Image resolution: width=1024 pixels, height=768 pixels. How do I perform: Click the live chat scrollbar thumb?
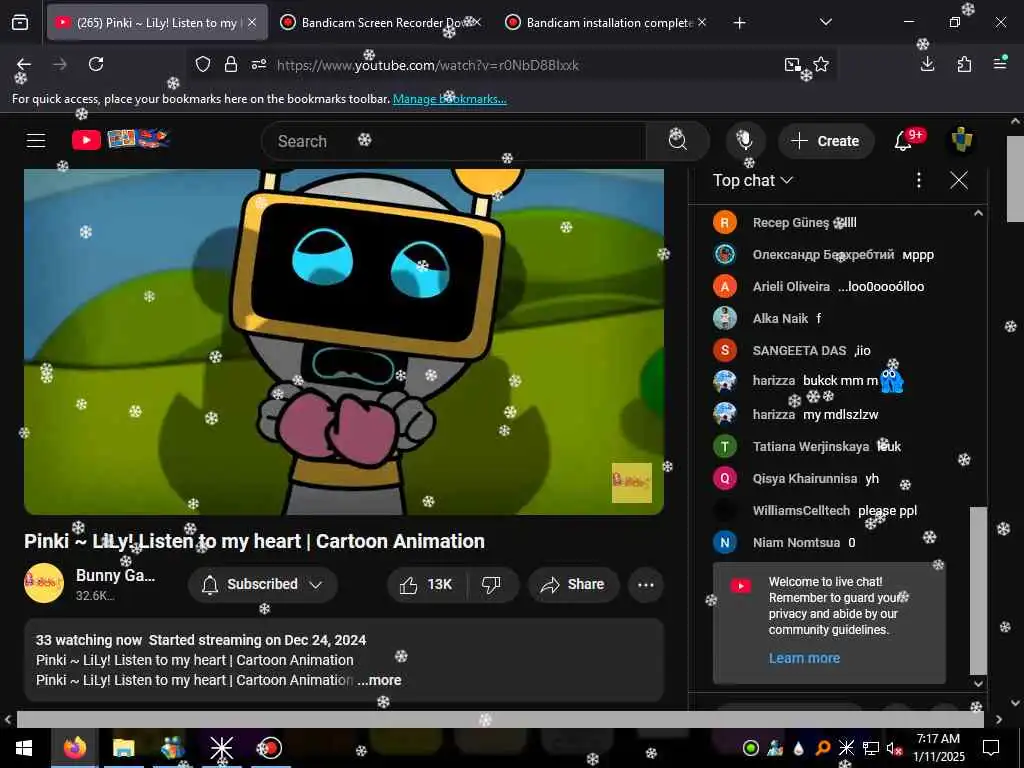[978, 590]
